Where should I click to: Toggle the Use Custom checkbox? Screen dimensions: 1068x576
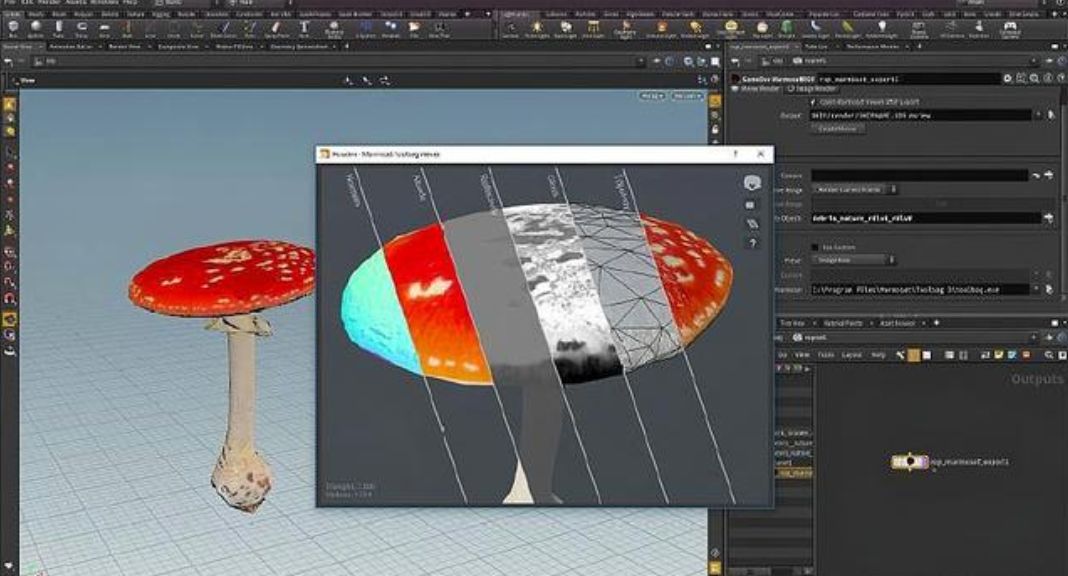tap(815, 247)
